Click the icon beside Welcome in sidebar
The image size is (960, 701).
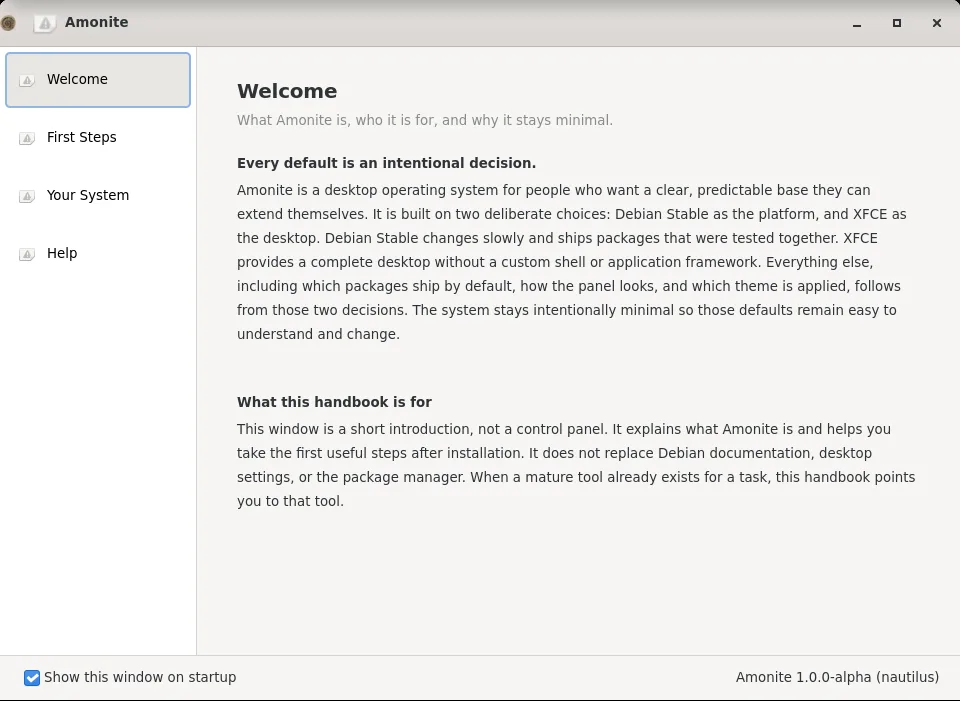click(x=27, y=80)
